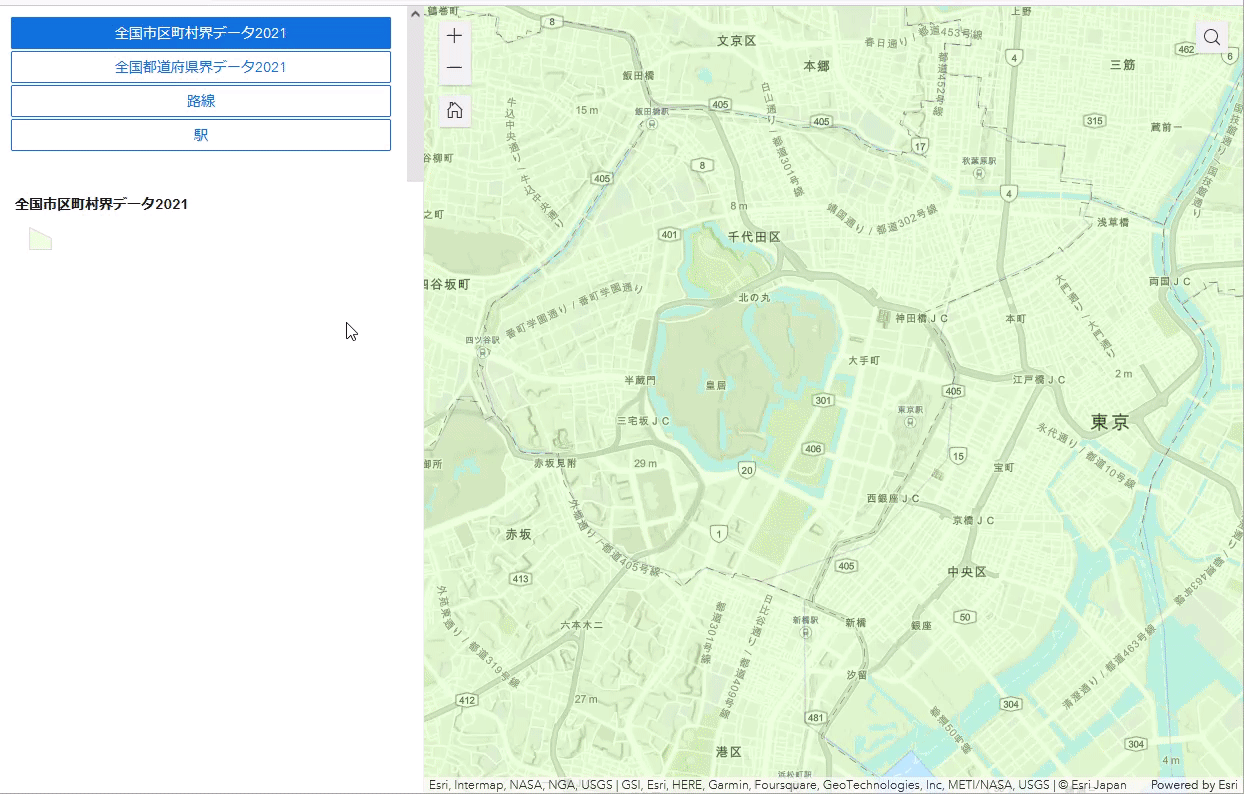Image resolution: width=1244 pixels, height=794 pixels.
Task: Switch to the 路線 layer
Action: [x=201, y=101]
